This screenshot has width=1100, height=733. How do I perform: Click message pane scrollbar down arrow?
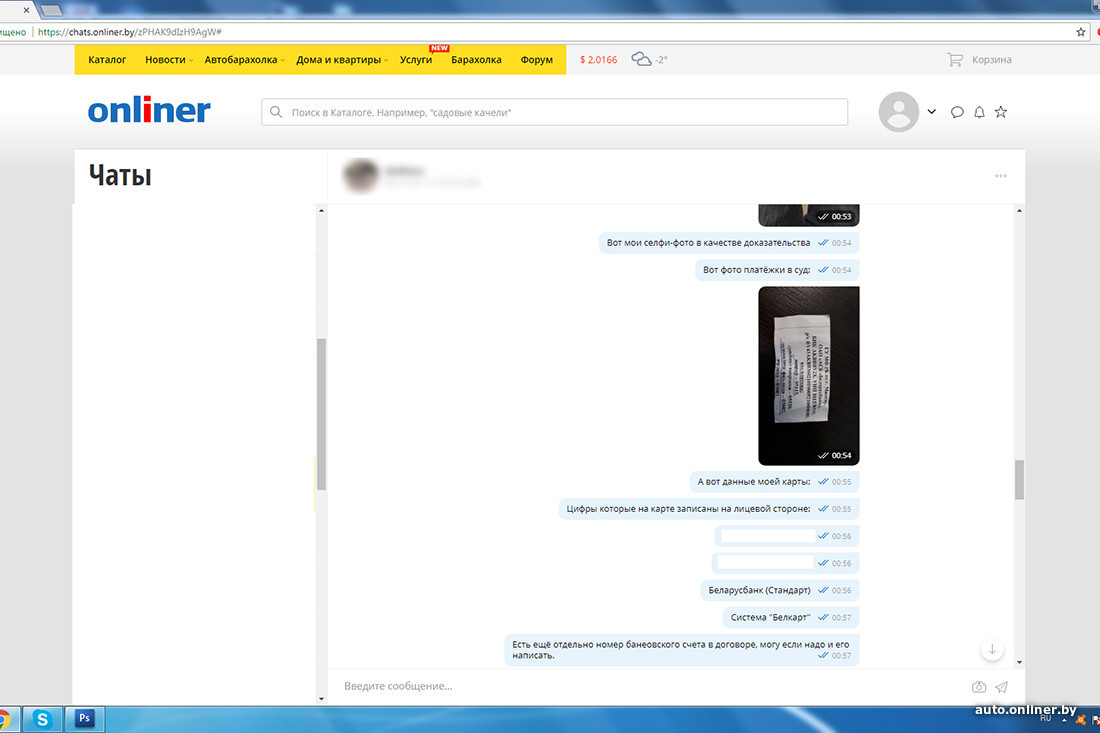[1019, 662]
